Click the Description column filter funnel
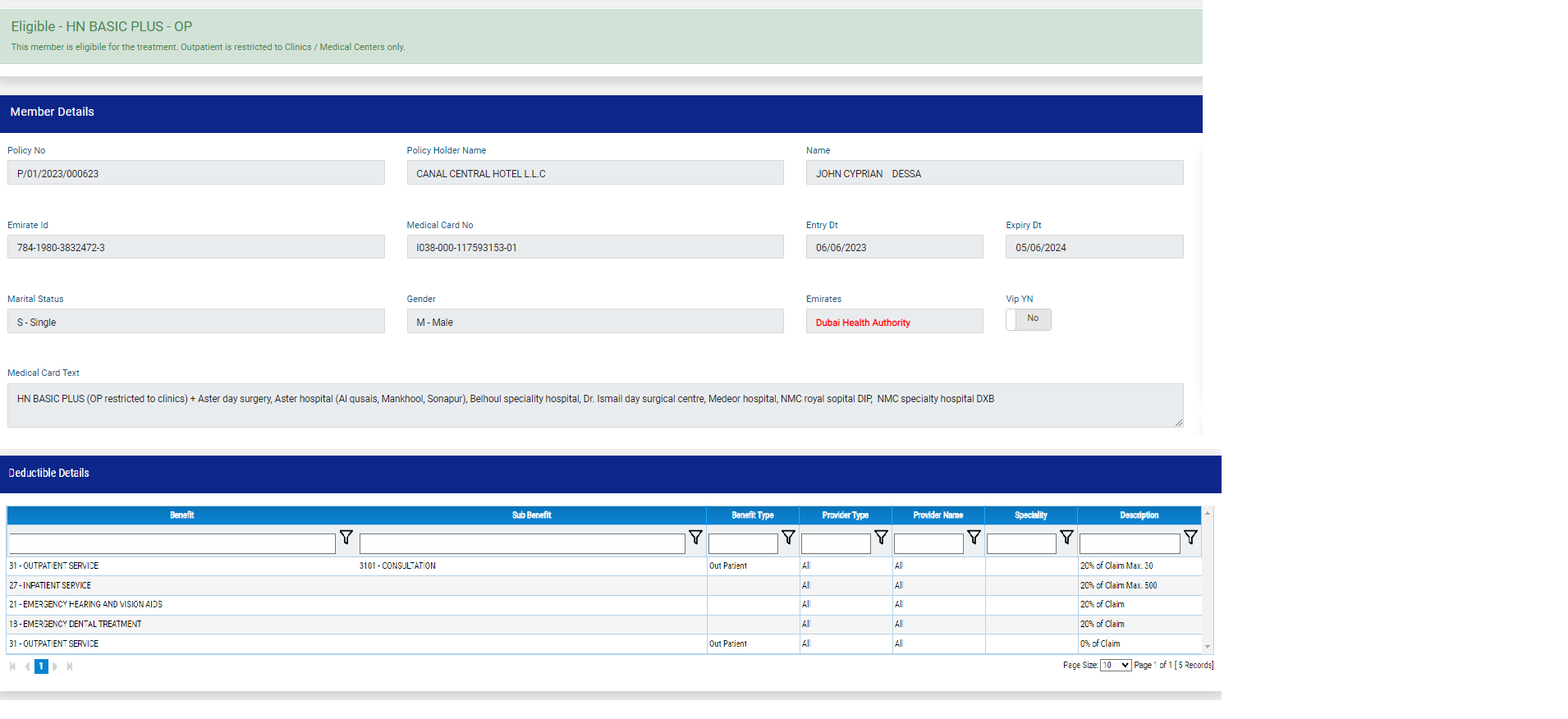 coord(1190,538)
